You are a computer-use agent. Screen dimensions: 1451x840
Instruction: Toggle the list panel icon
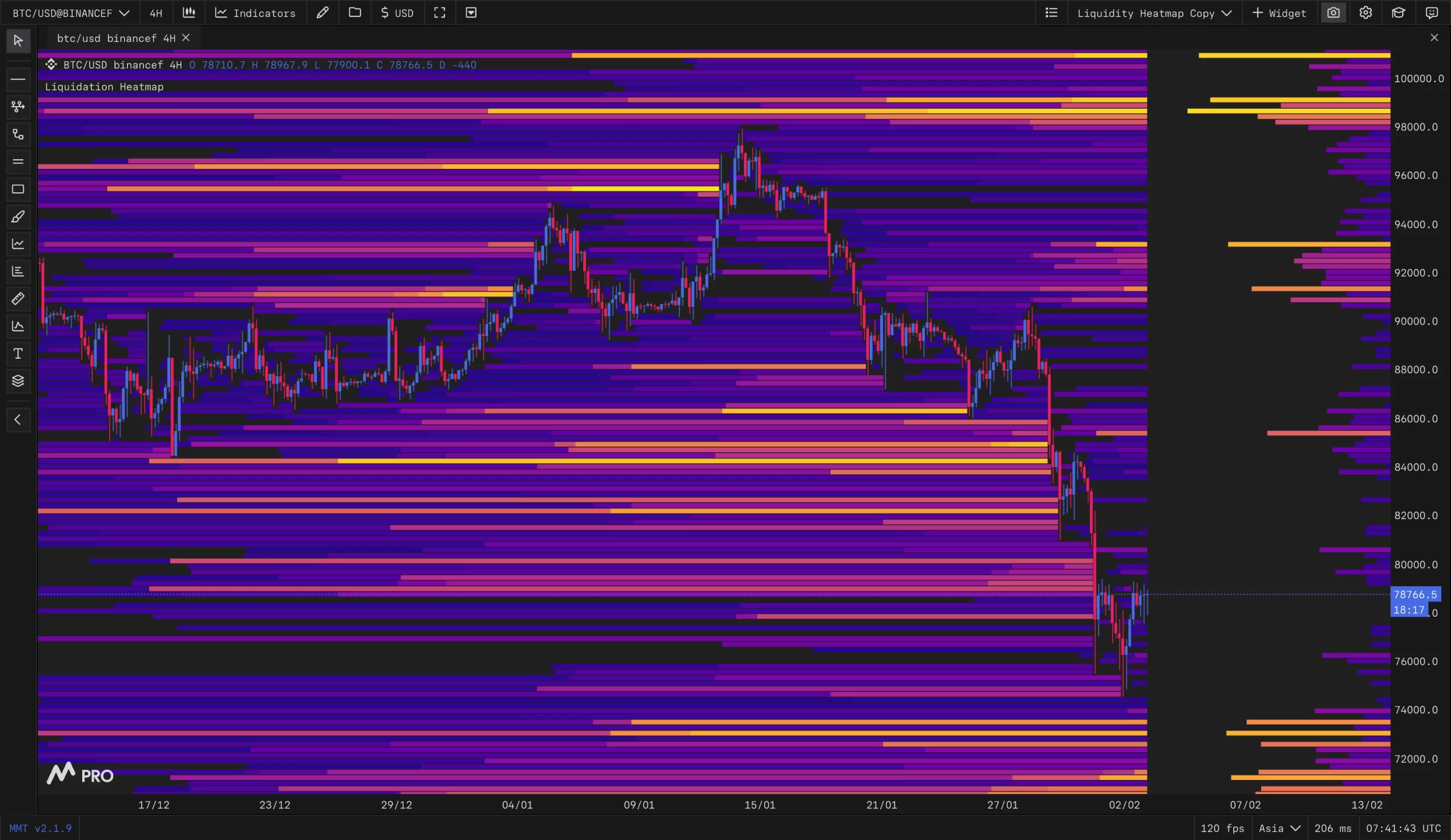point(1051,12)
